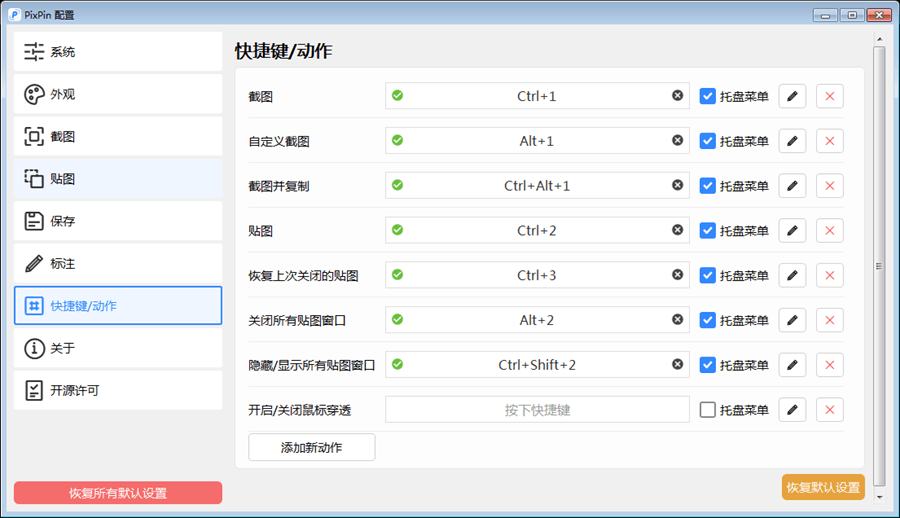Click the orange 恢复默认设置 button
This screenshot has width=900, height=518.
pos(823,487)
